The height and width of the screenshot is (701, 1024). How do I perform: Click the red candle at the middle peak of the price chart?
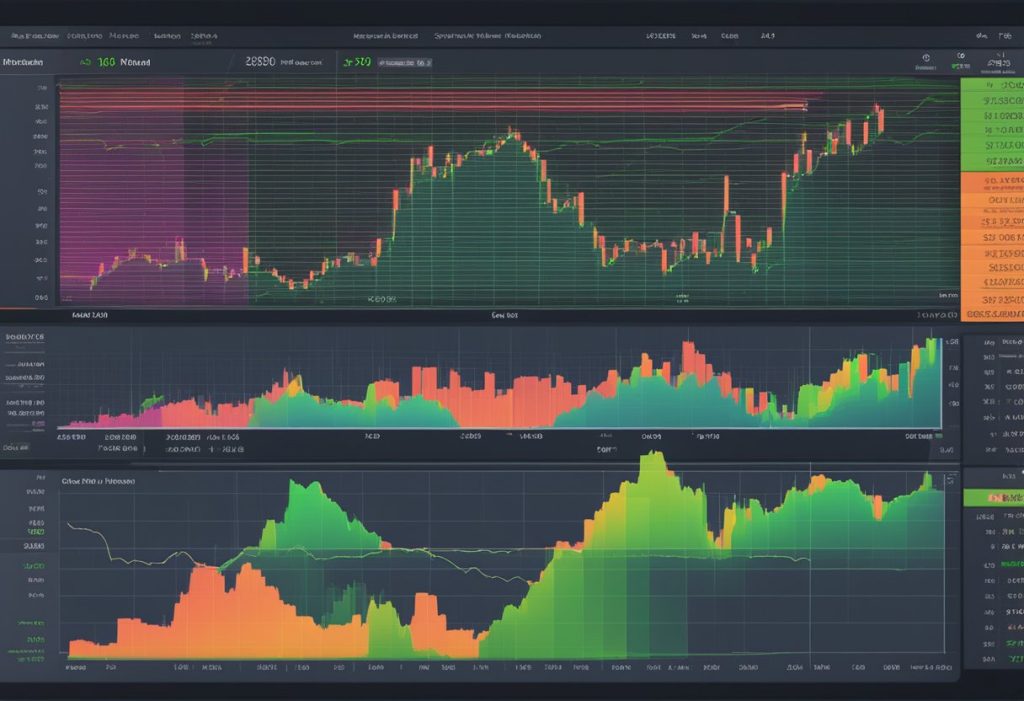(x=511, y=135)
